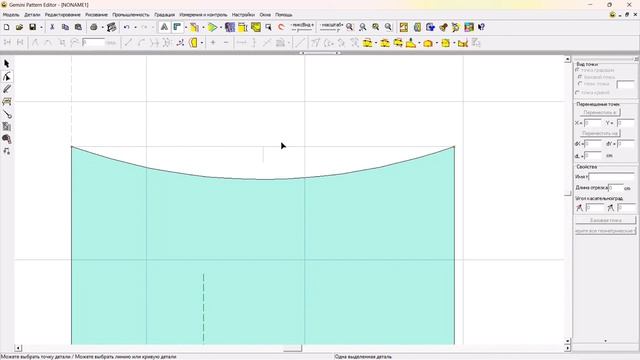The image size is (640, 360).
Task: Click the lowest icon in left toolbar
Action: (7, 151)
